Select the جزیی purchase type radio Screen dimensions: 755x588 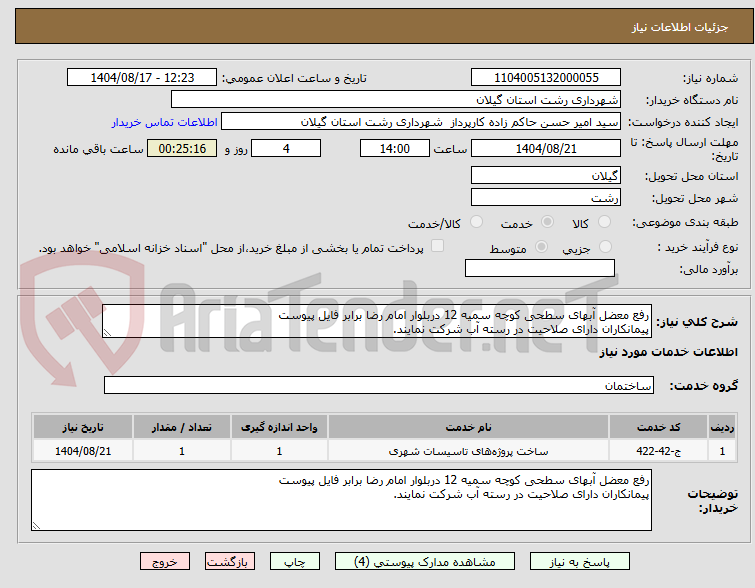tap(605, 247)
